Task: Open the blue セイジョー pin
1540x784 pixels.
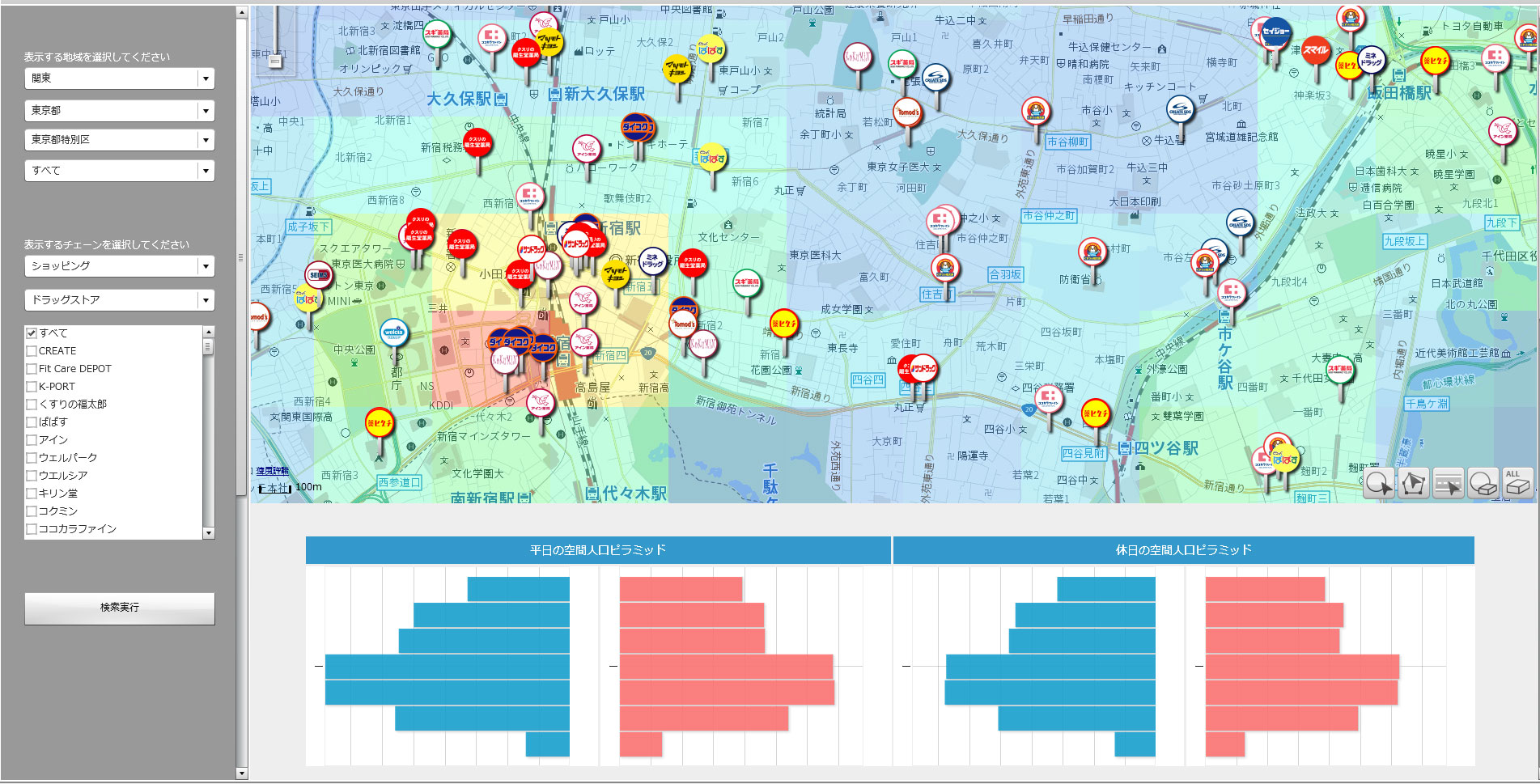Action: click(x=1276, y=32)
